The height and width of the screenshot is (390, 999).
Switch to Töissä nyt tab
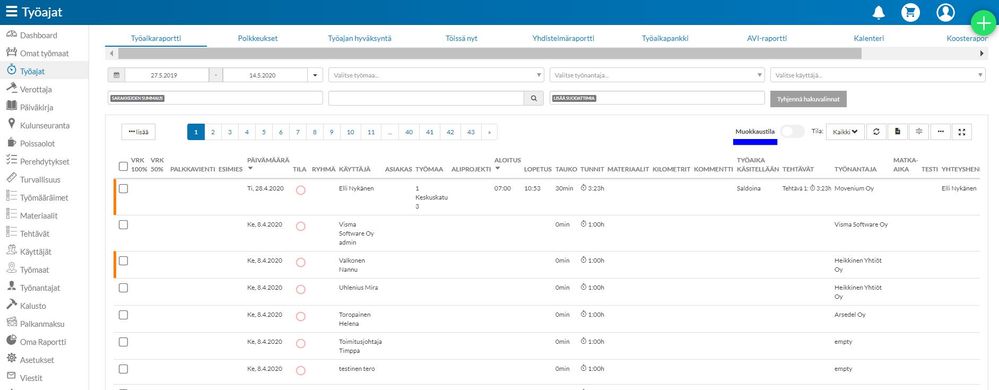point(461,38)
